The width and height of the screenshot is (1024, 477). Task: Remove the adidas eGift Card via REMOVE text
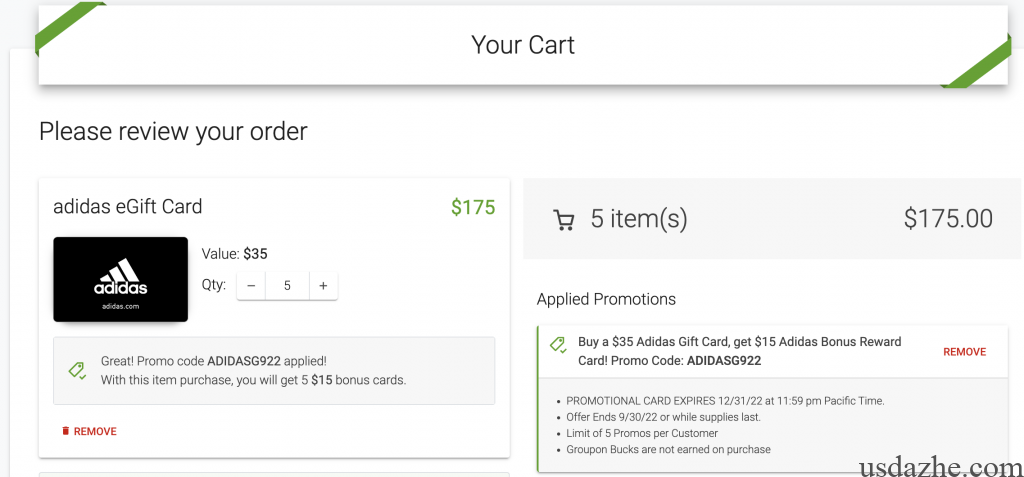tap(95, 431)
